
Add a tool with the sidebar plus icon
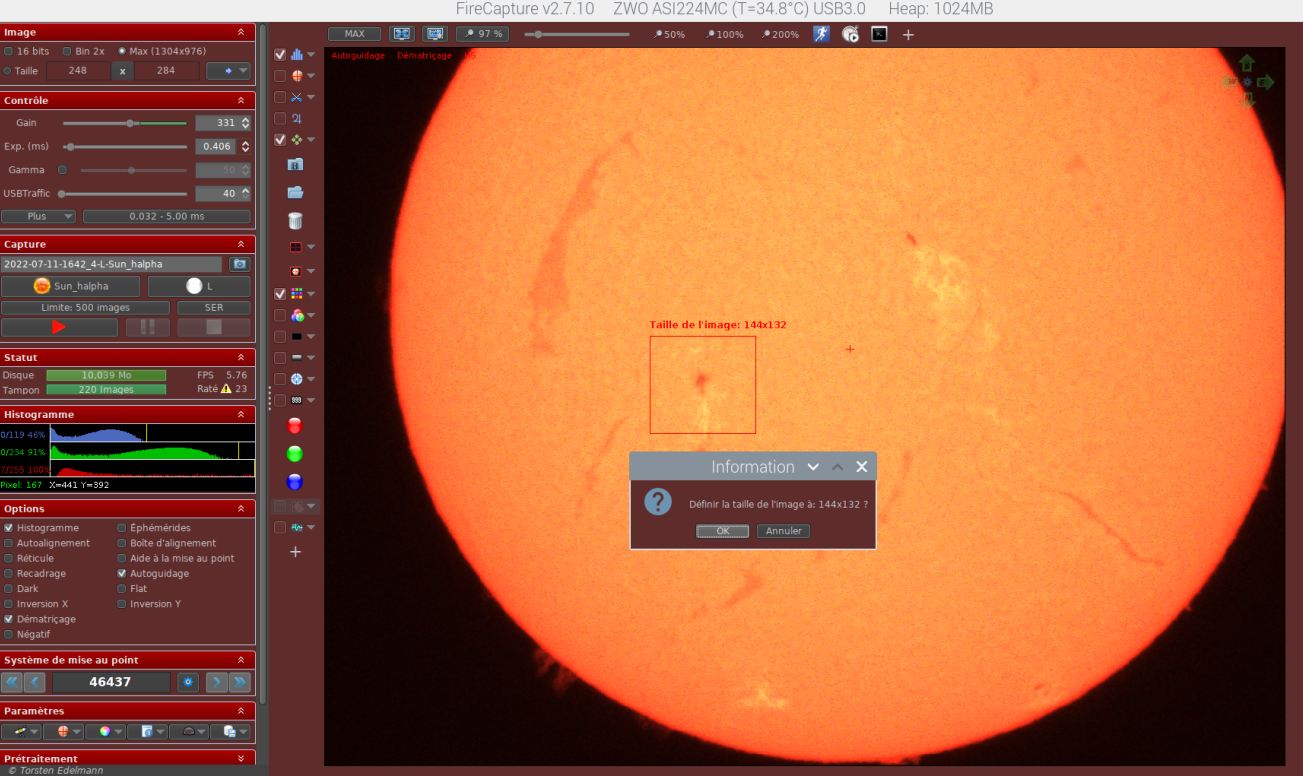click(295, 552)
